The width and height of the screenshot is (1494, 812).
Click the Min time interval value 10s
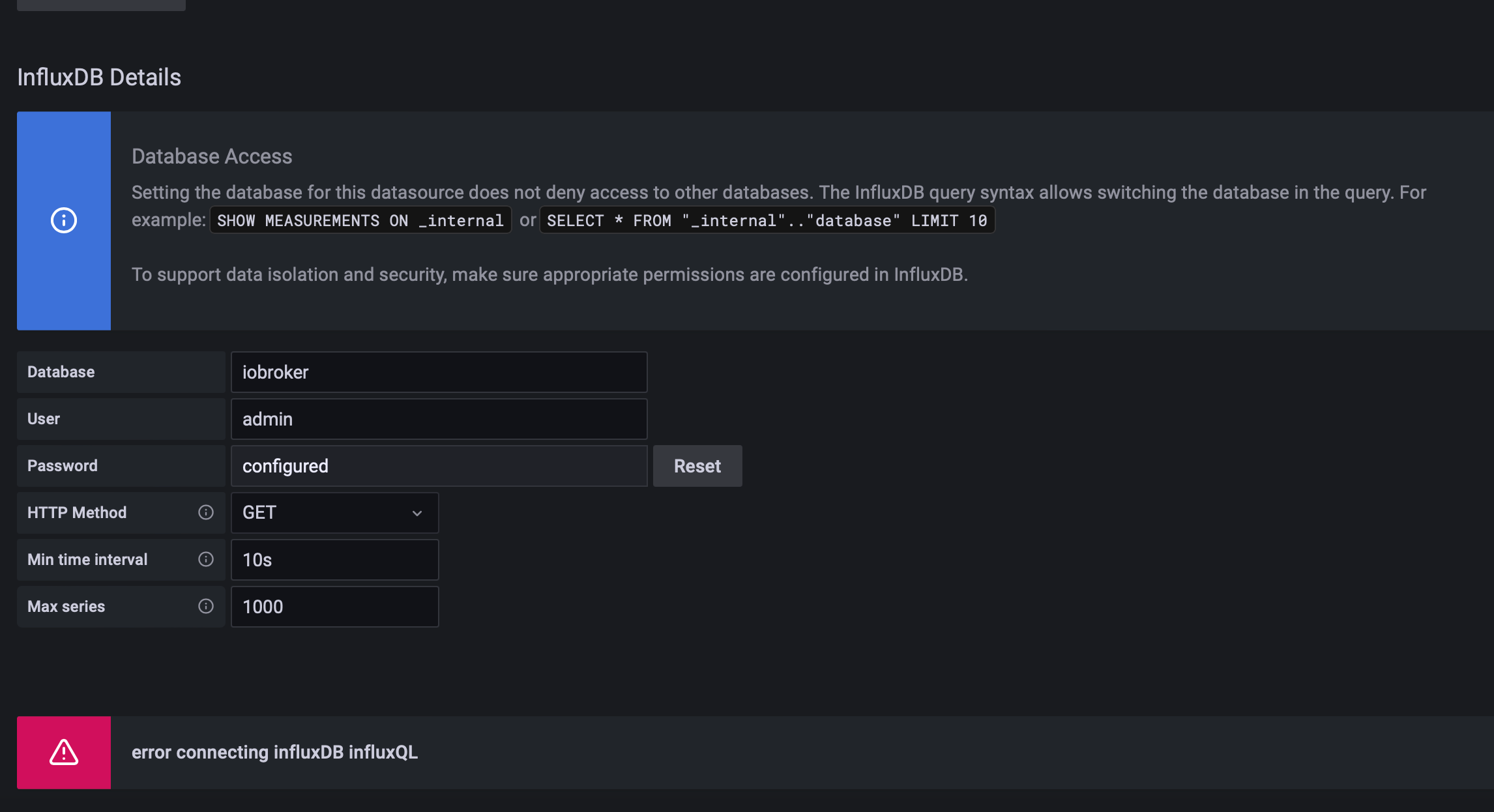[334, 559]
